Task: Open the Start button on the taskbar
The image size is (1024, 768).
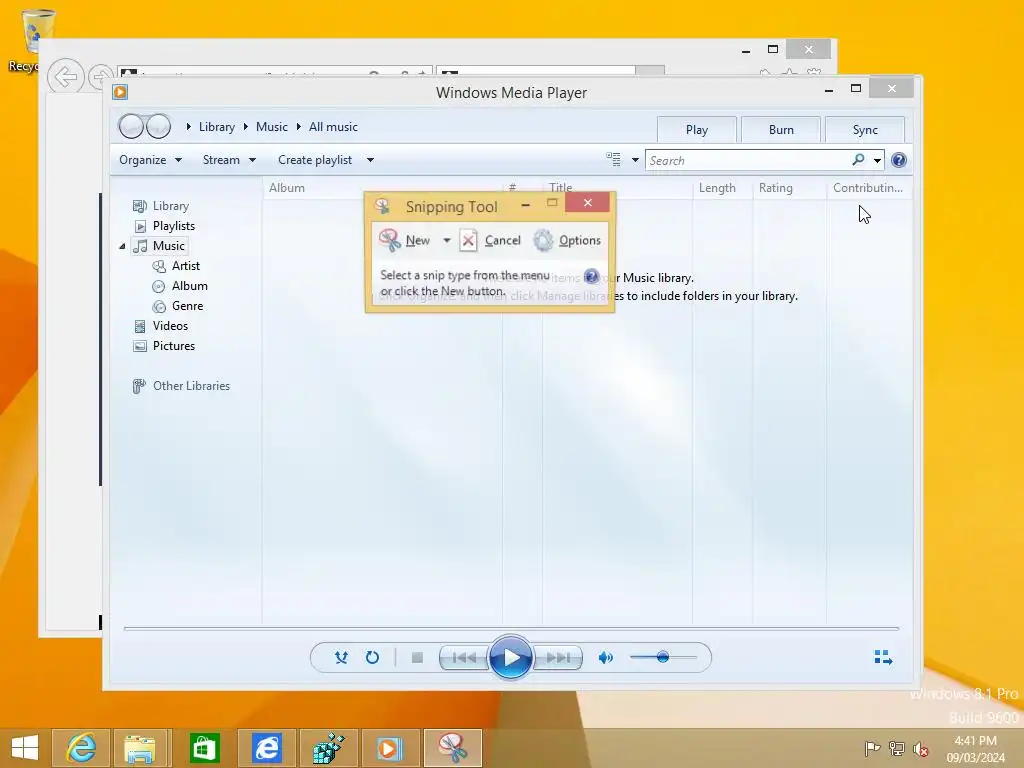Action: click(25, 748)
